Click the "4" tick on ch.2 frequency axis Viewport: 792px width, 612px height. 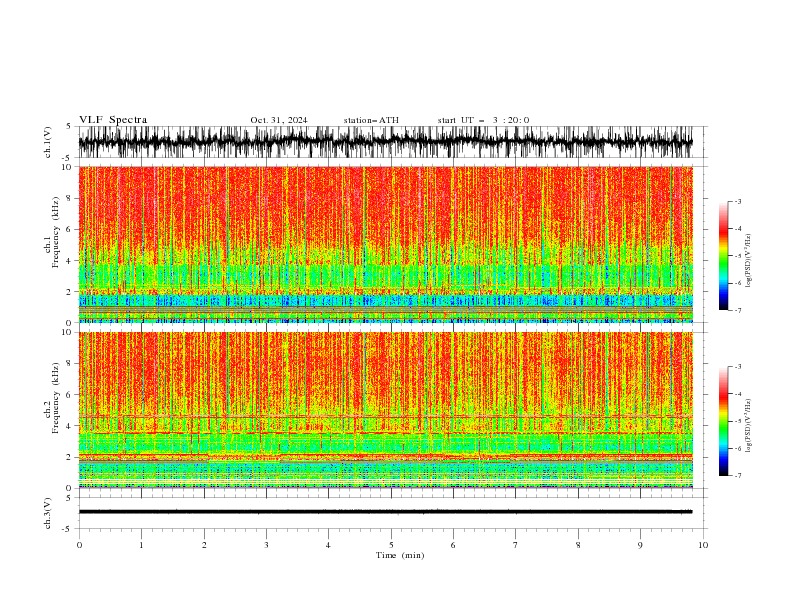[69, 427]
